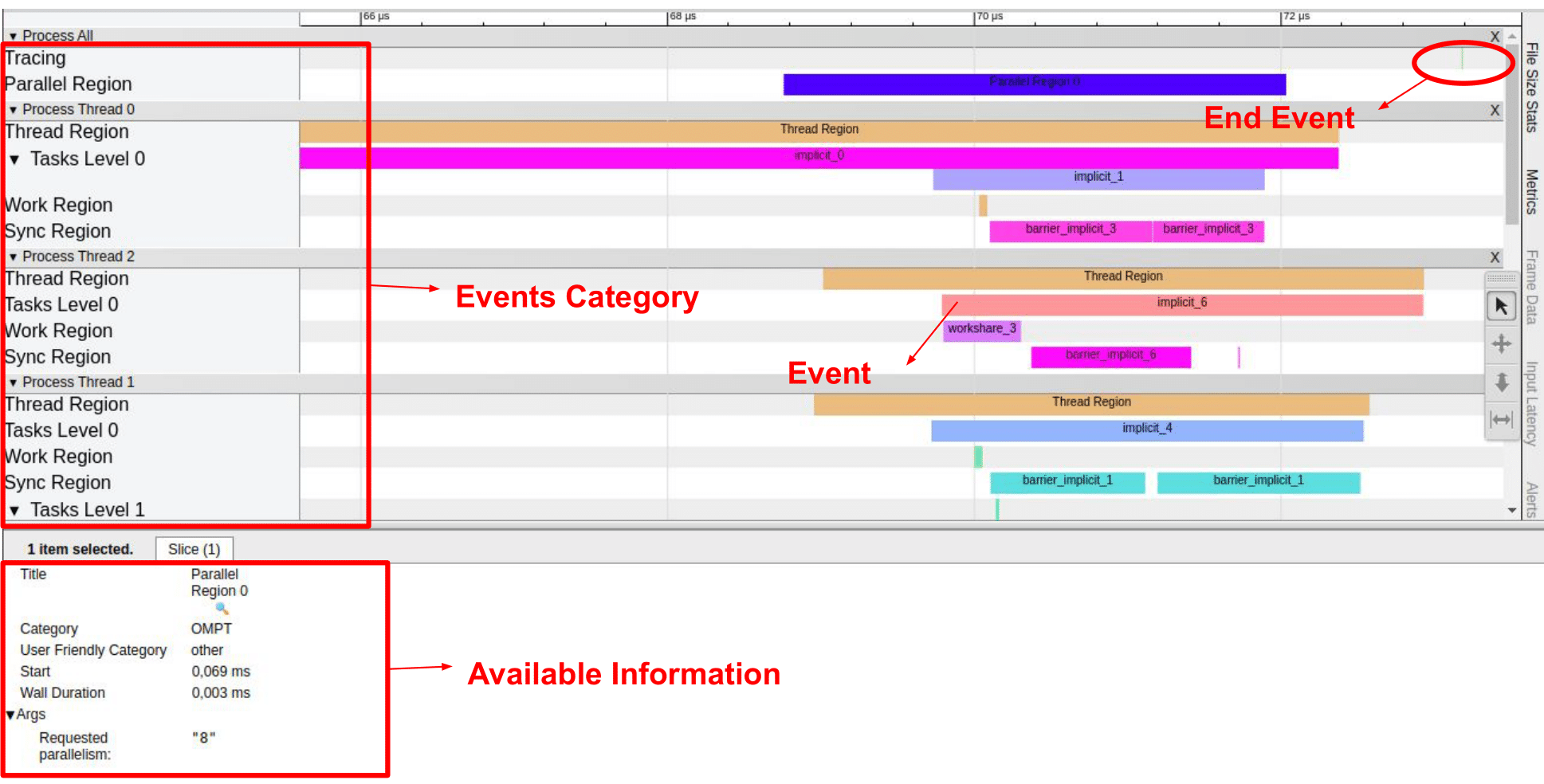
Task: Open magnifier icon next to Parallel Region 0 title
Action: tap(222, 609)
